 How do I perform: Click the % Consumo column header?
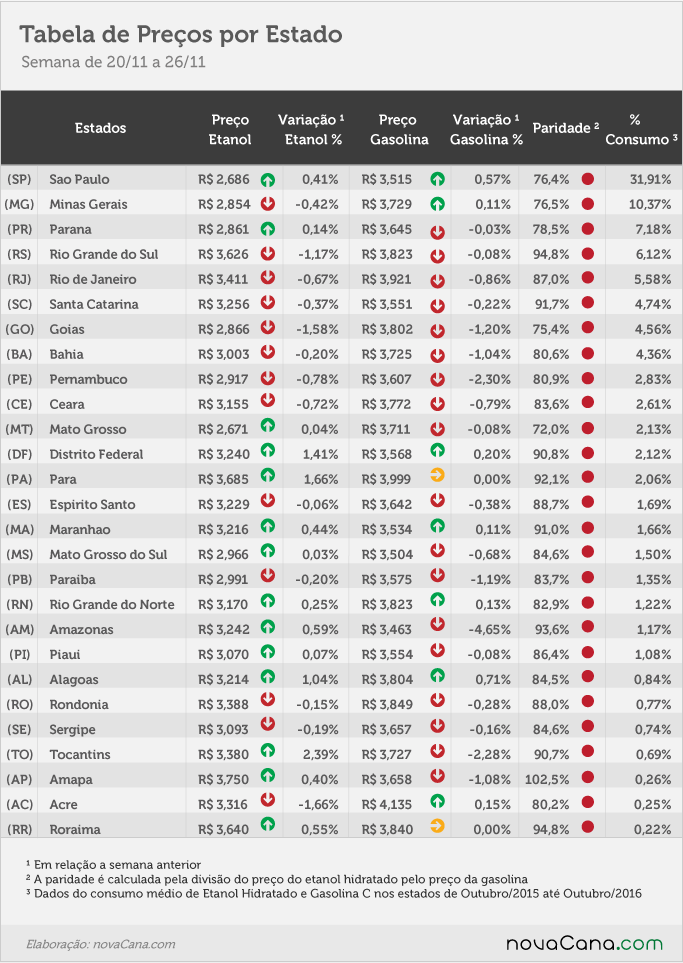pos(641,130)
